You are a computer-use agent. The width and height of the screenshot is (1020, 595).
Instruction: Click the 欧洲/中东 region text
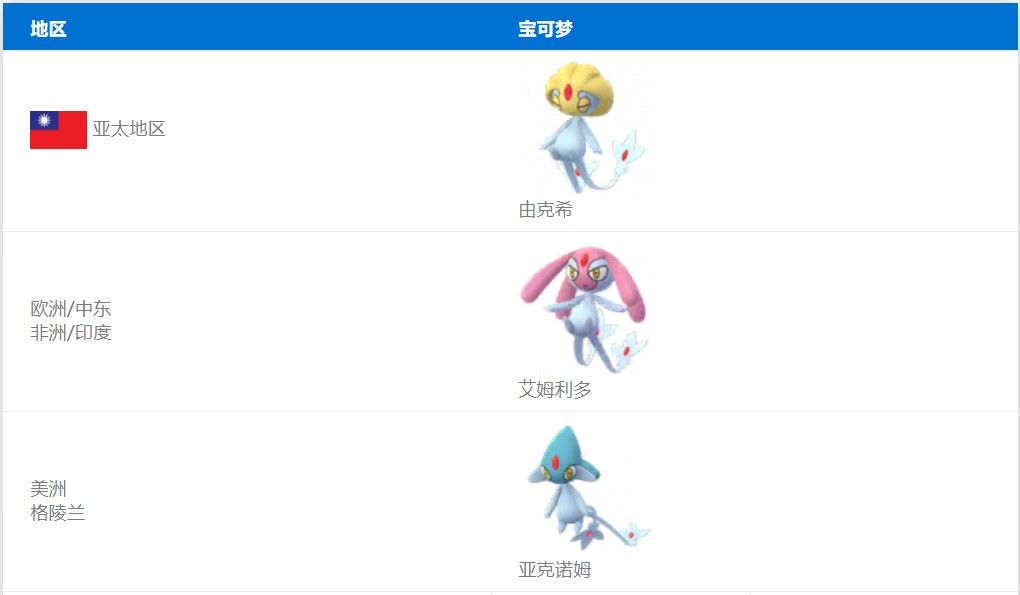coord(70,308)
